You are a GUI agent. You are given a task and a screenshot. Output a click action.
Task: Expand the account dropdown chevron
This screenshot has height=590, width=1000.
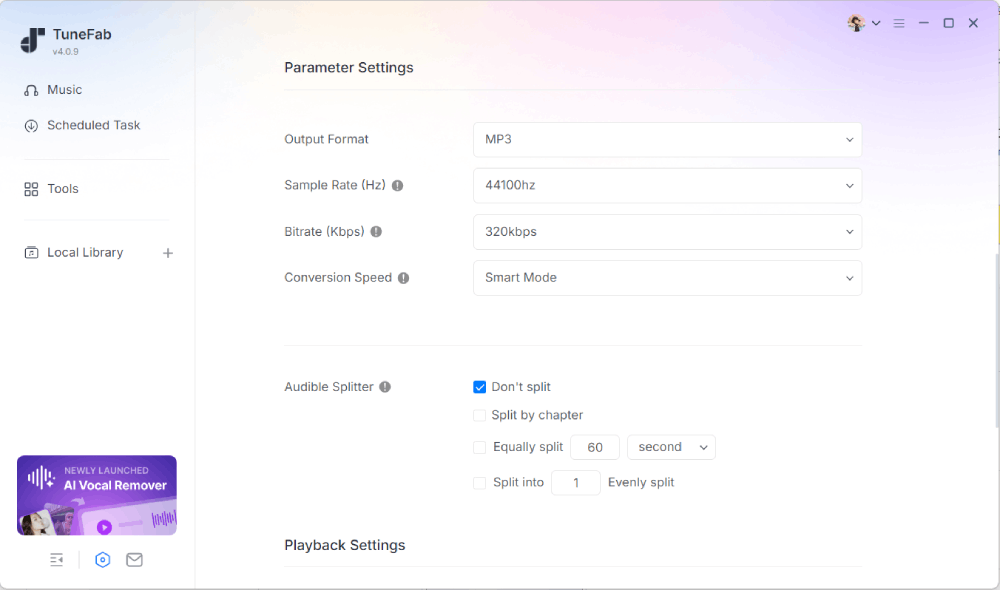pos(876,23)
